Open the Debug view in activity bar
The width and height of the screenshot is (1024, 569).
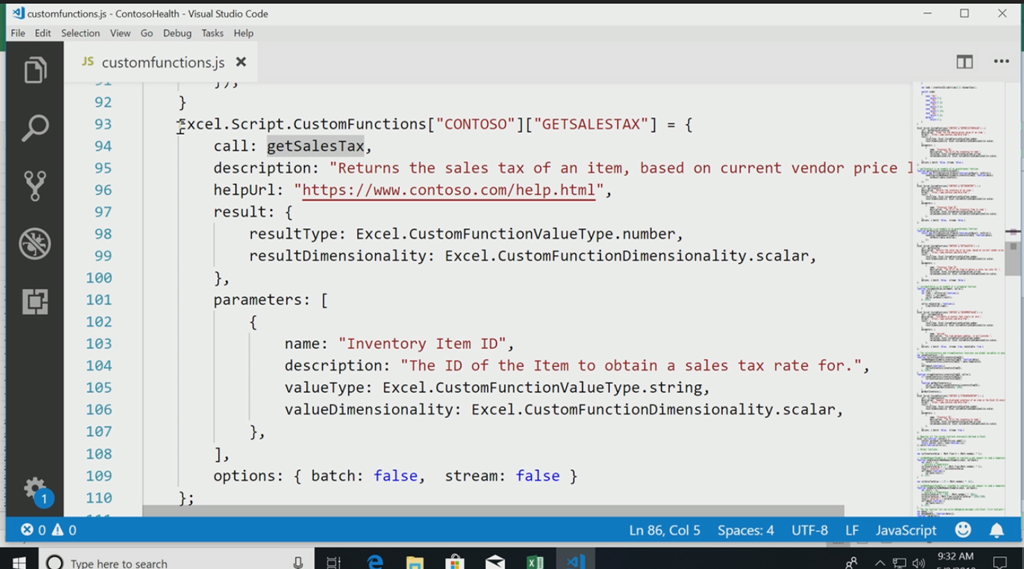tap(35, 244)
